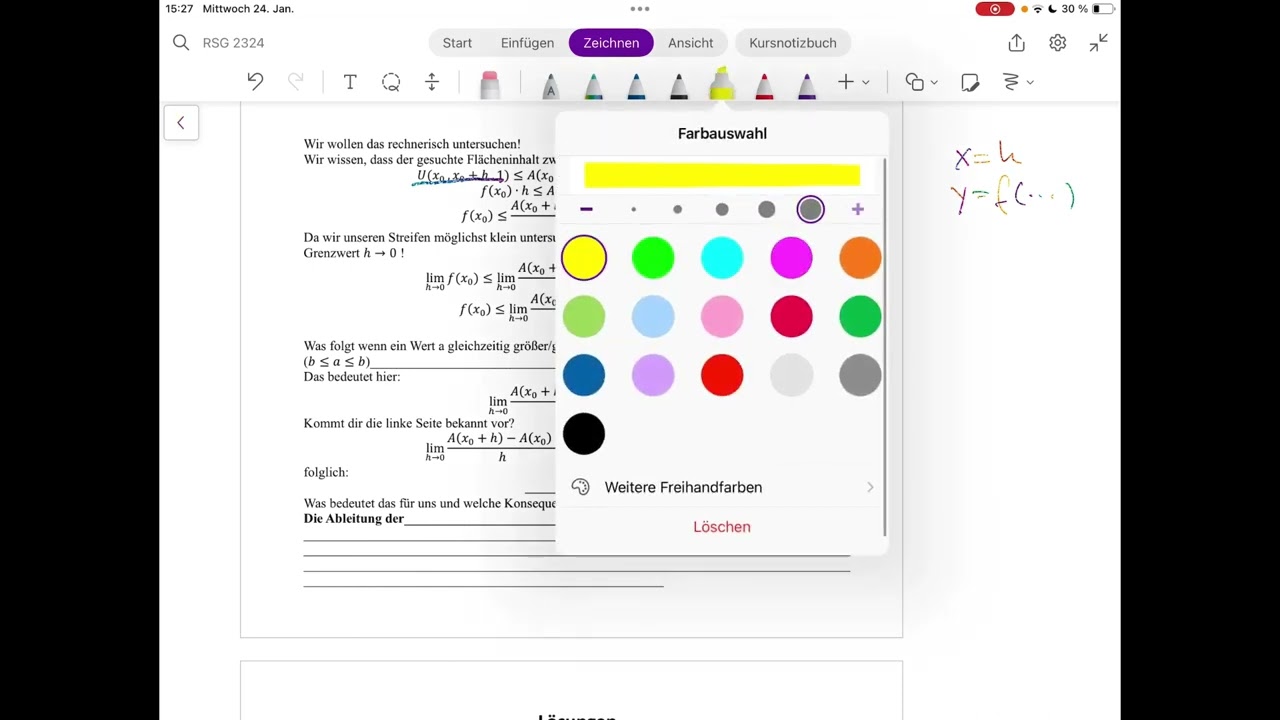Select the pink Eraser tool

(489, 84)
